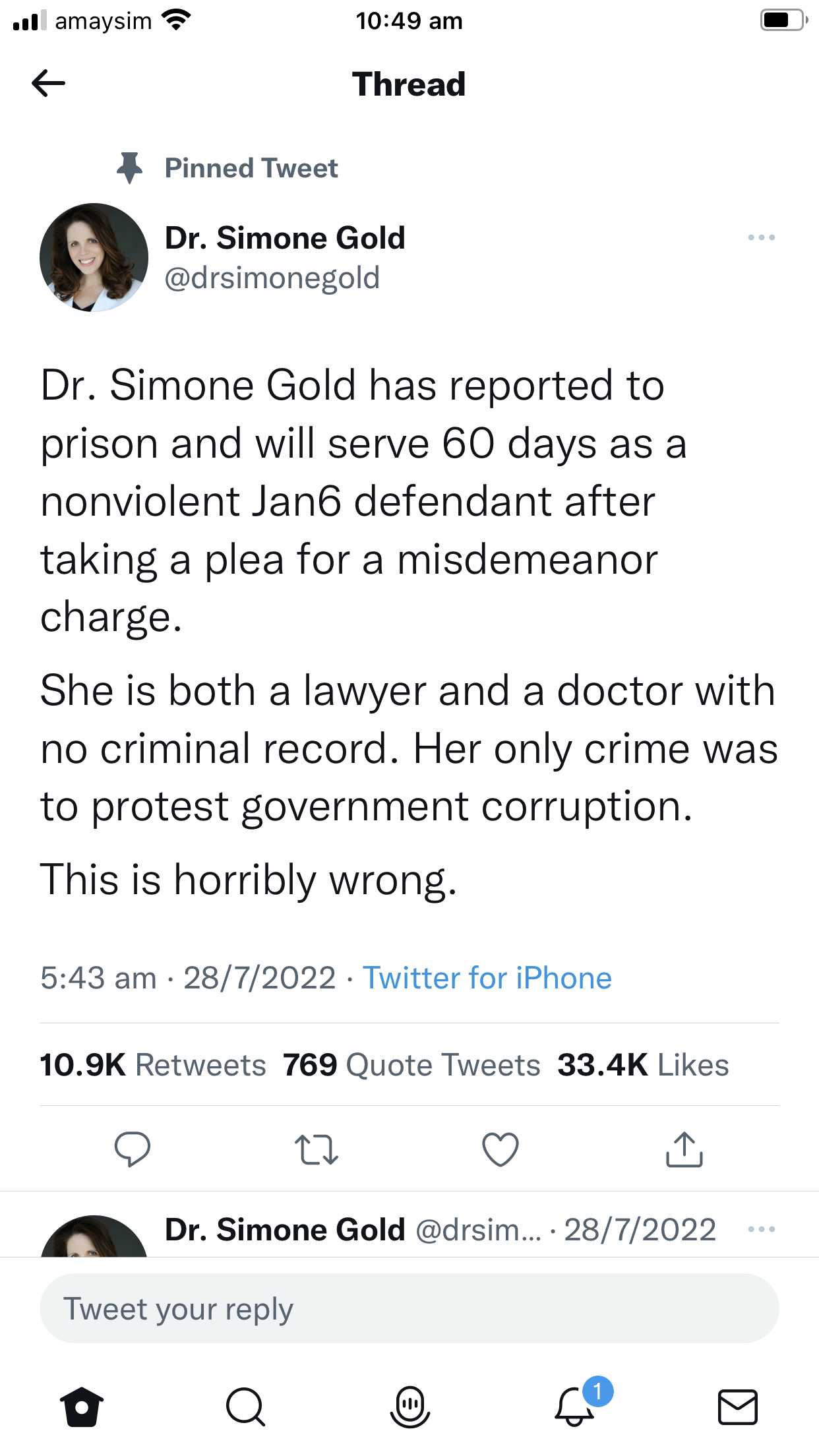Like the tweet with the heart icon
This screenshot has width=819, height=1456.
[501, 1149]
